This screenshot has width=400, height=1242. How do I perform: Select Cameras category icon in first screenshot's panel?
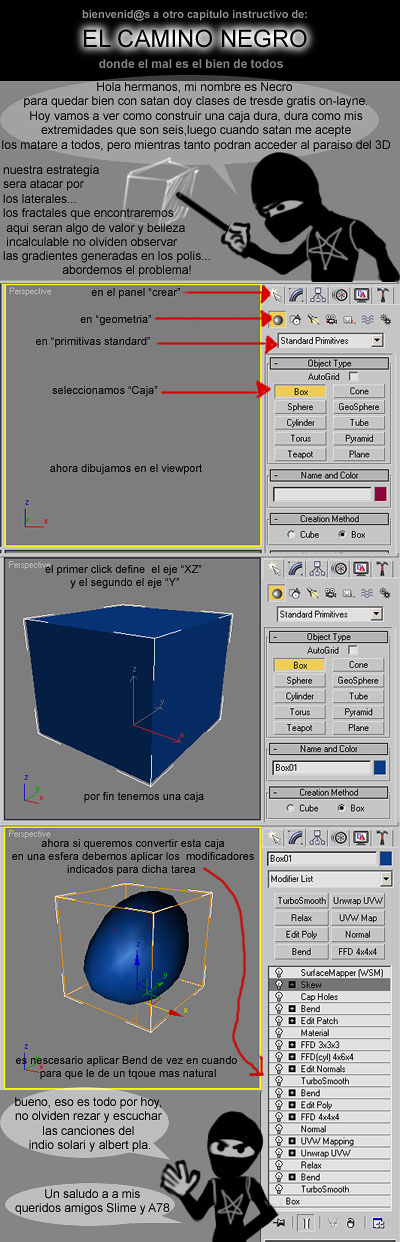331,319
